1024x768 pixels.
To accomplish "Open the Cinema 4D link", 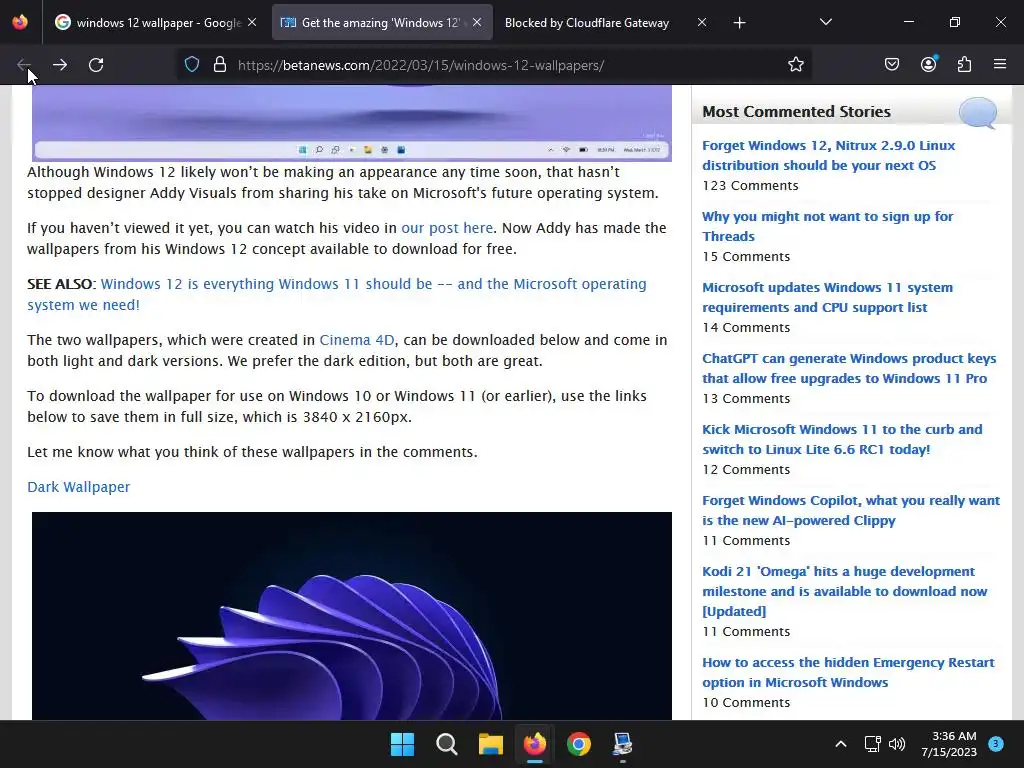I will coord(357,340).
